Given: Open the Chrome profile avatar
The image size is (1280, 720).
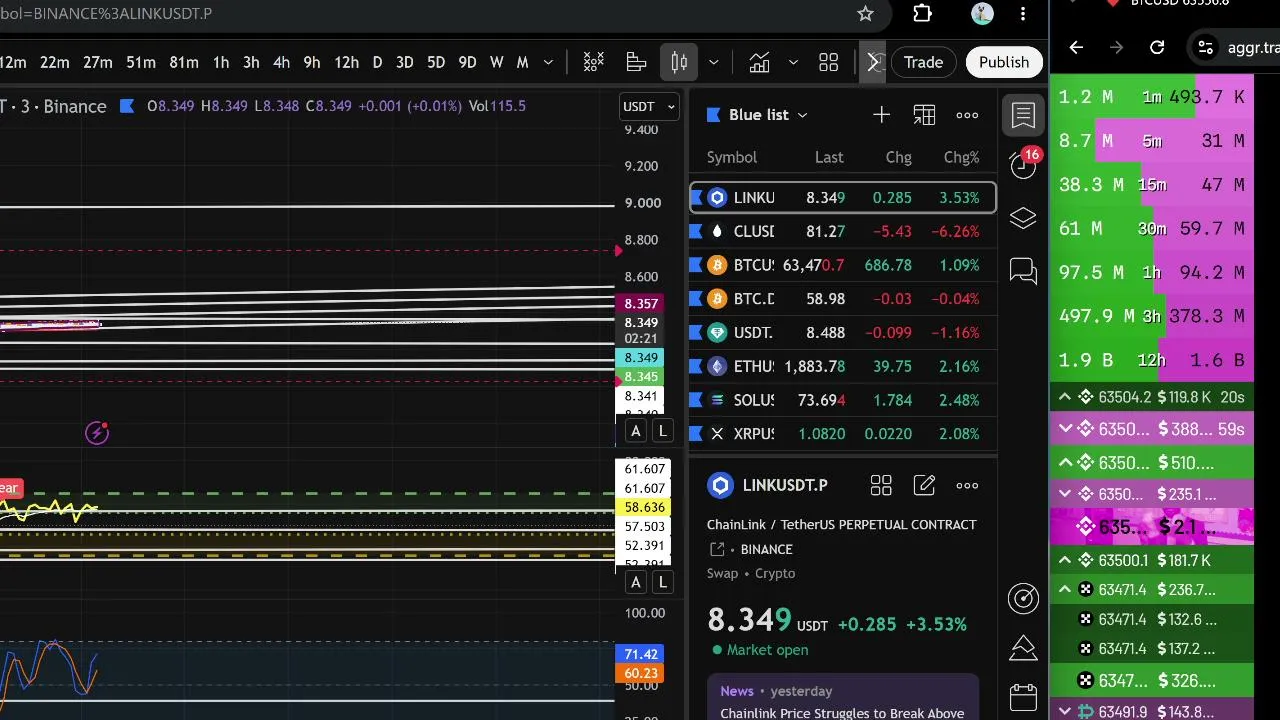Looking at the screenshot, I should pyautogui.click(x=982, y=14).
